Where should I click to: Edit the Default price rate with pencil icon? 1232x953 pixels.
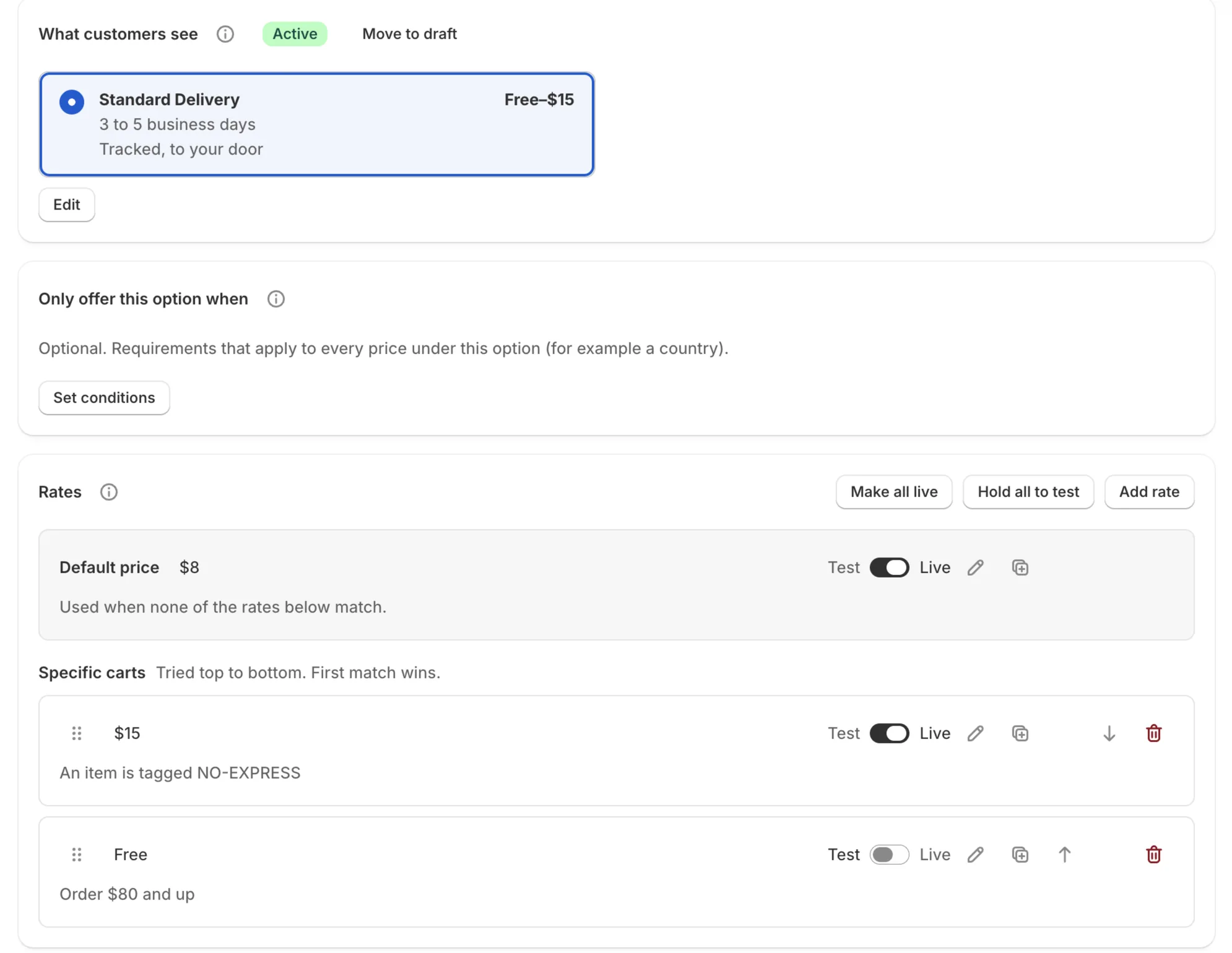coord(976,567)
